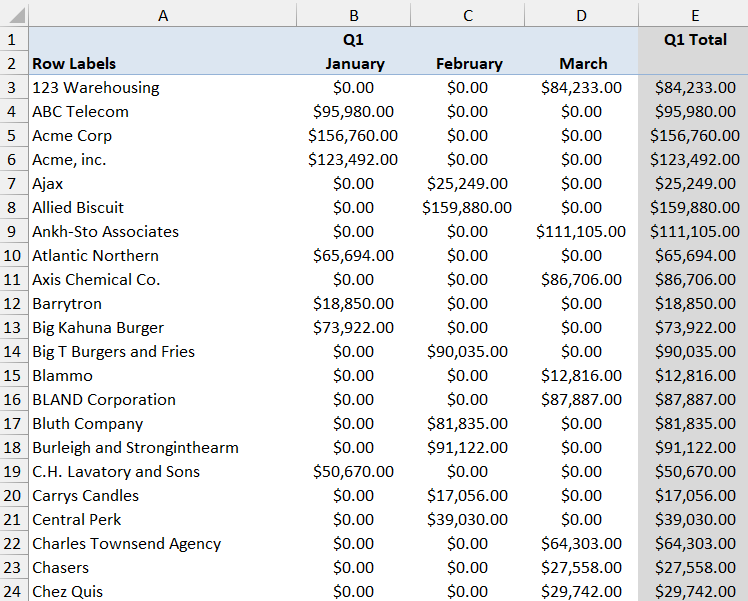Image resolution: width=748 pixels, height=601 pixels.
Task: Select the Ajax cell
Action: [x=163, y=184]
